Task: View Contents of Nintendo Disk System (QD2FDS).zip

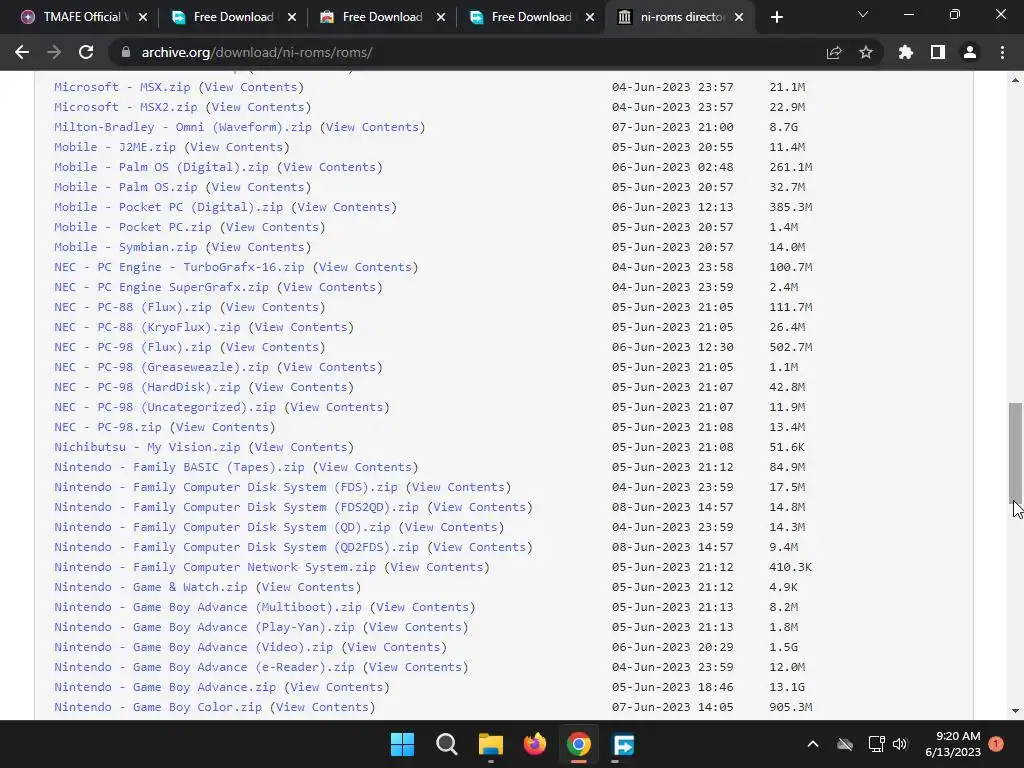Action: 480,547
